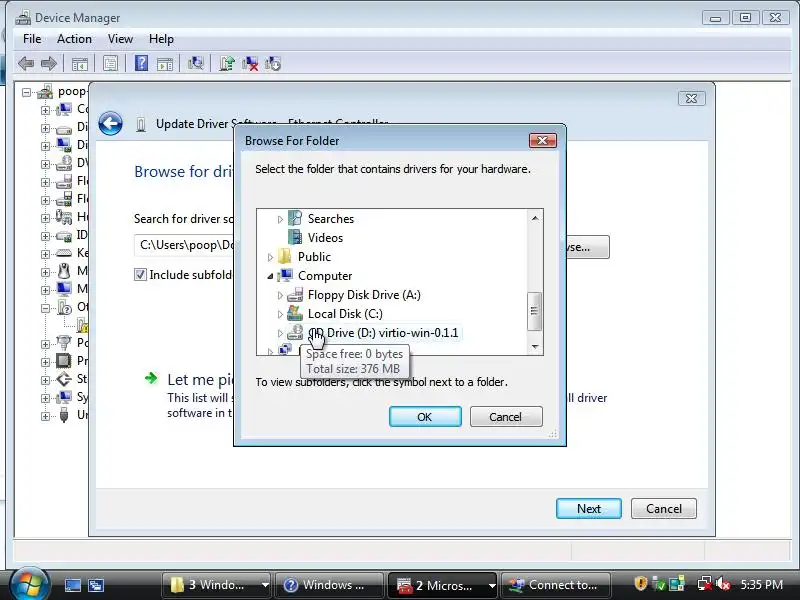Collapse the Other devices node in Device Manager

[x=45, y=308]
